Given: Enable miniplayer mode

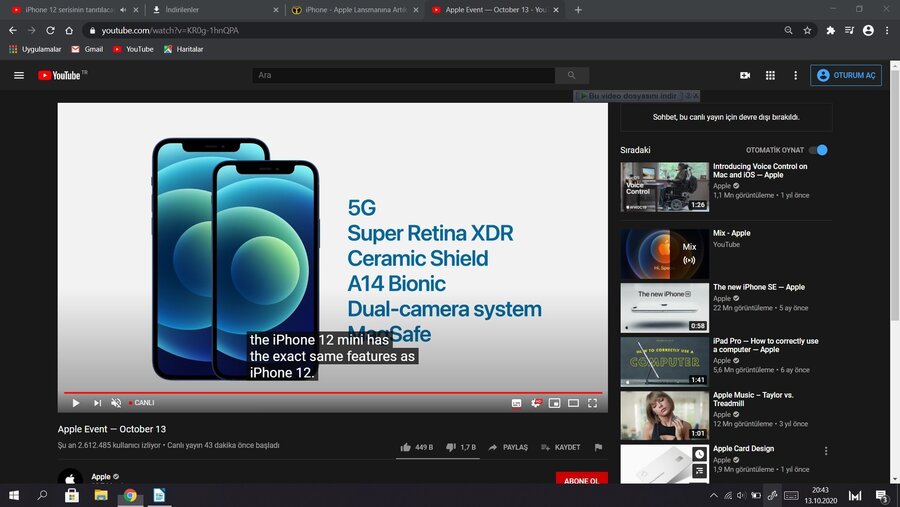Looking at the screenshot, I should click(x=554, y=403).
